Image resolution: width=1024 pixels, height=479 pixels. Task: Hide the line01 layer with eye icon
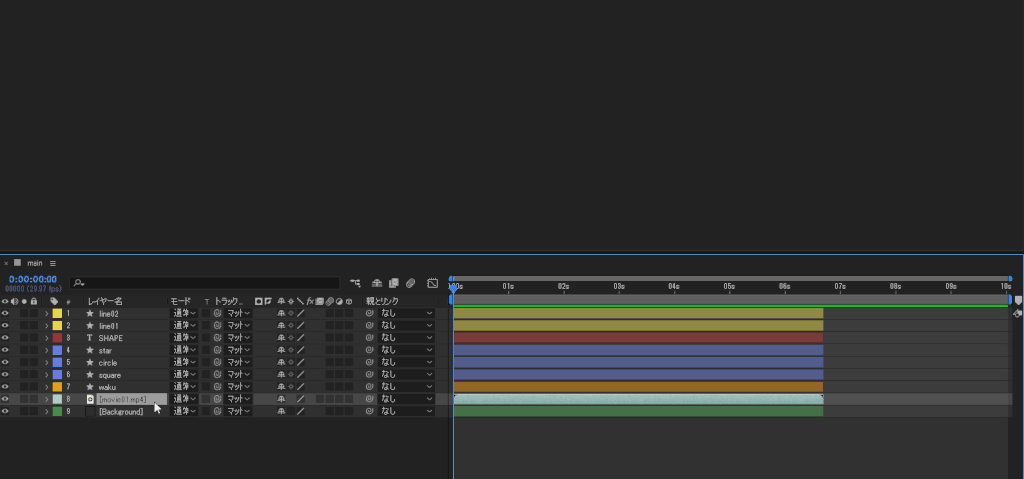coord(5,325)
